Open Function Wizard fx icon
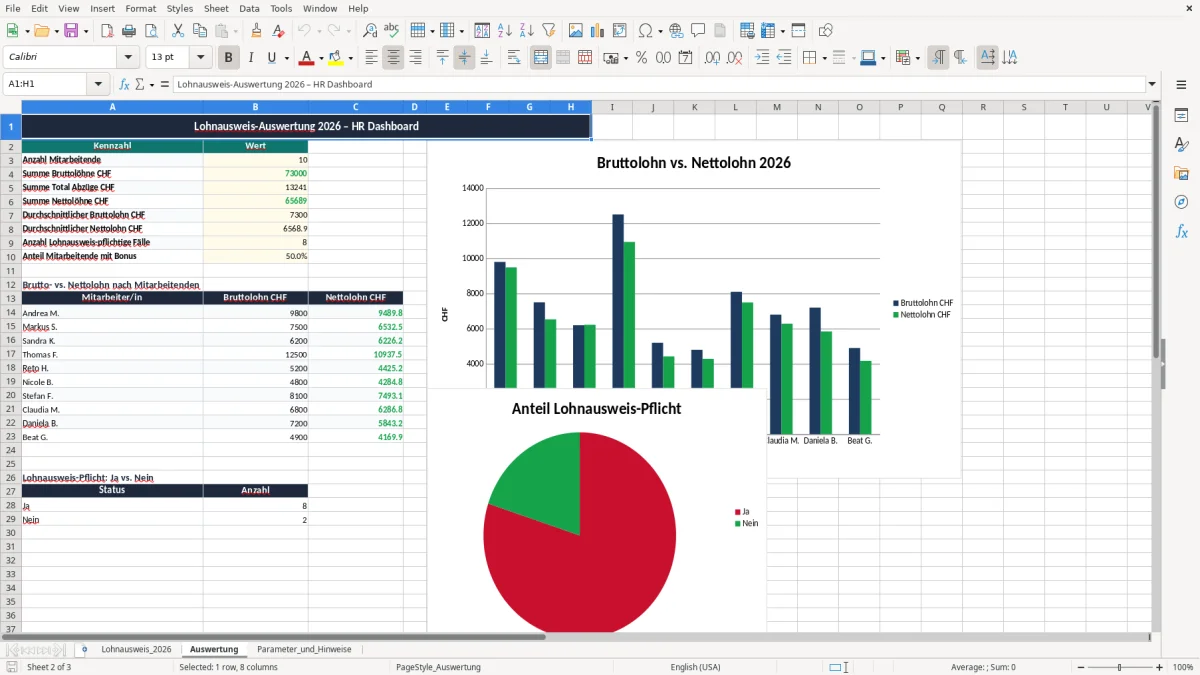 pyautogui.click(x=125, y=84)
